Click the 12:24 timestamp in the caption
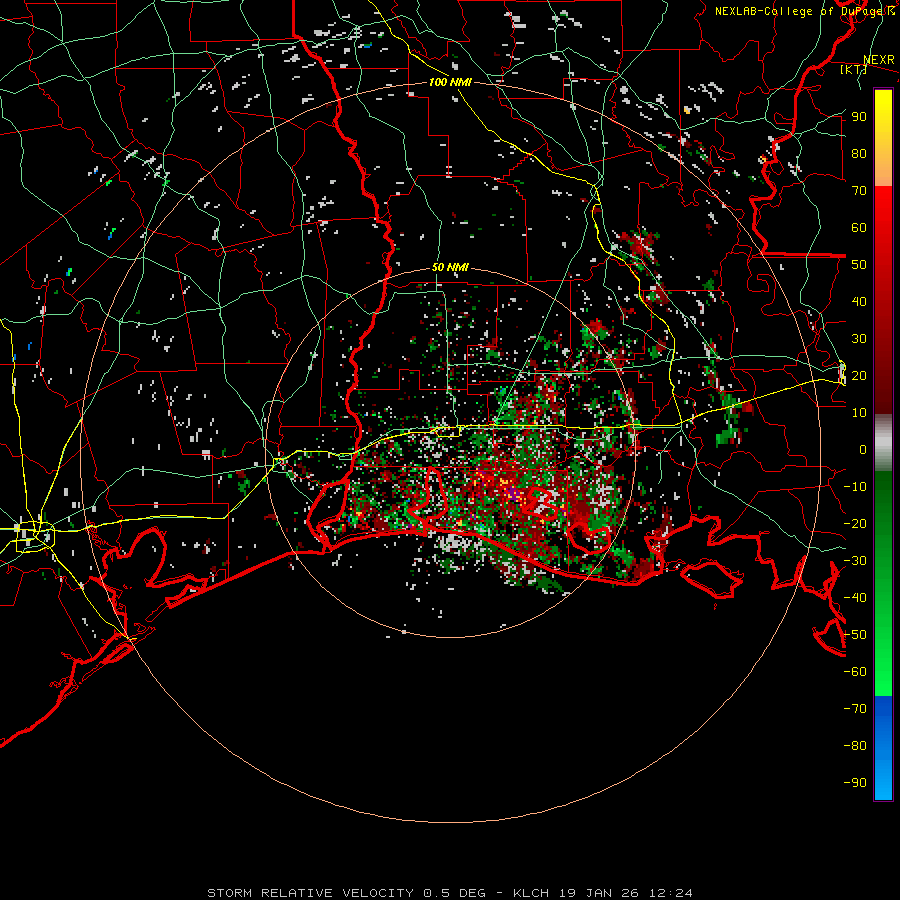Screen dimensions: 900x900 671,893
